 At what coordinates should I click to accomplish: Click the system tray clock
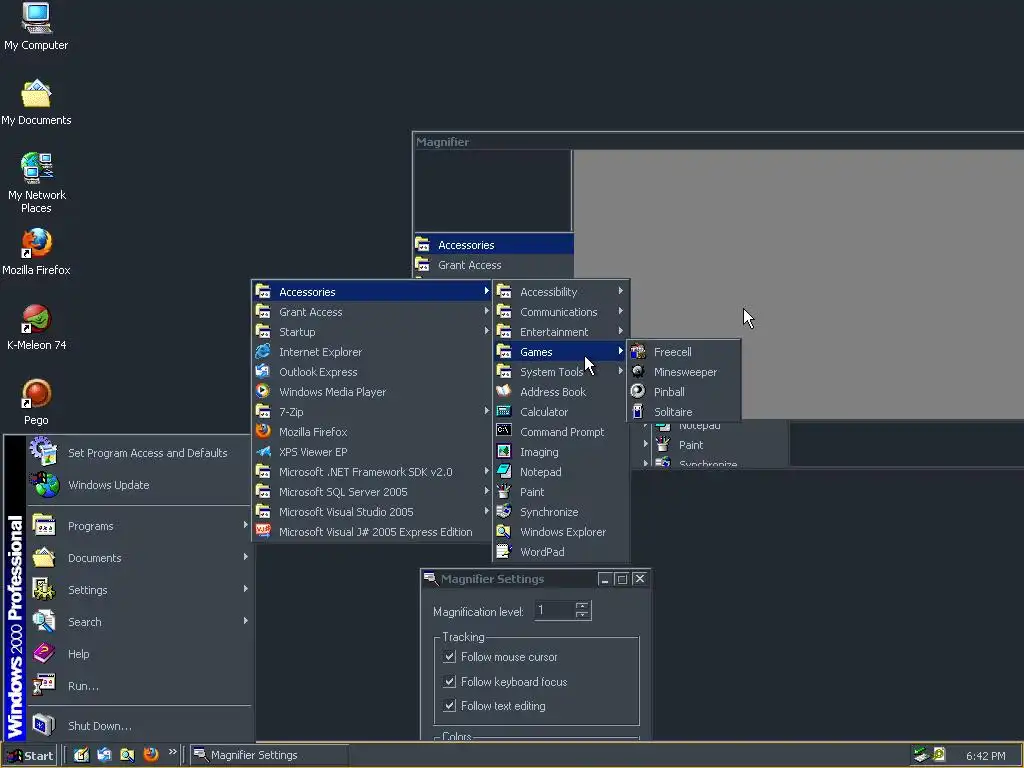[x=985, y=756]
